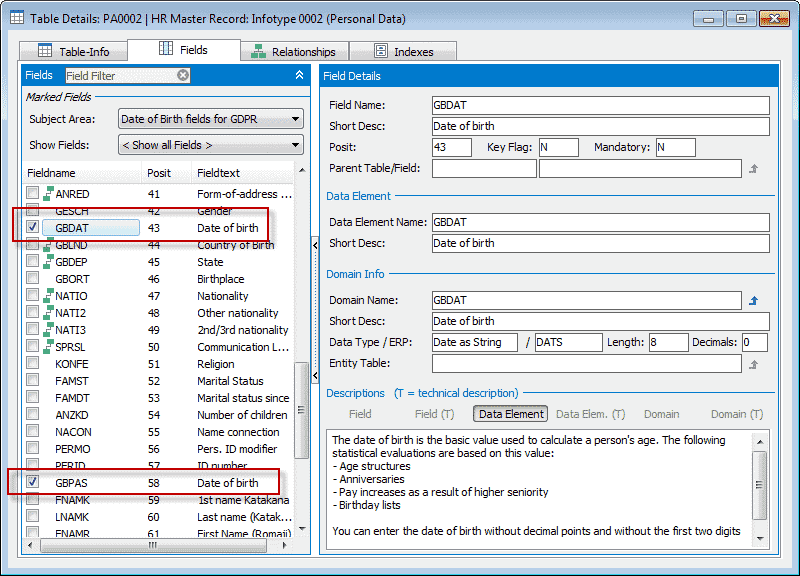Mark the KONFE Religion checkbox
Image resolution: width=800 pixels, height=576 pixels.
(33, 363)
